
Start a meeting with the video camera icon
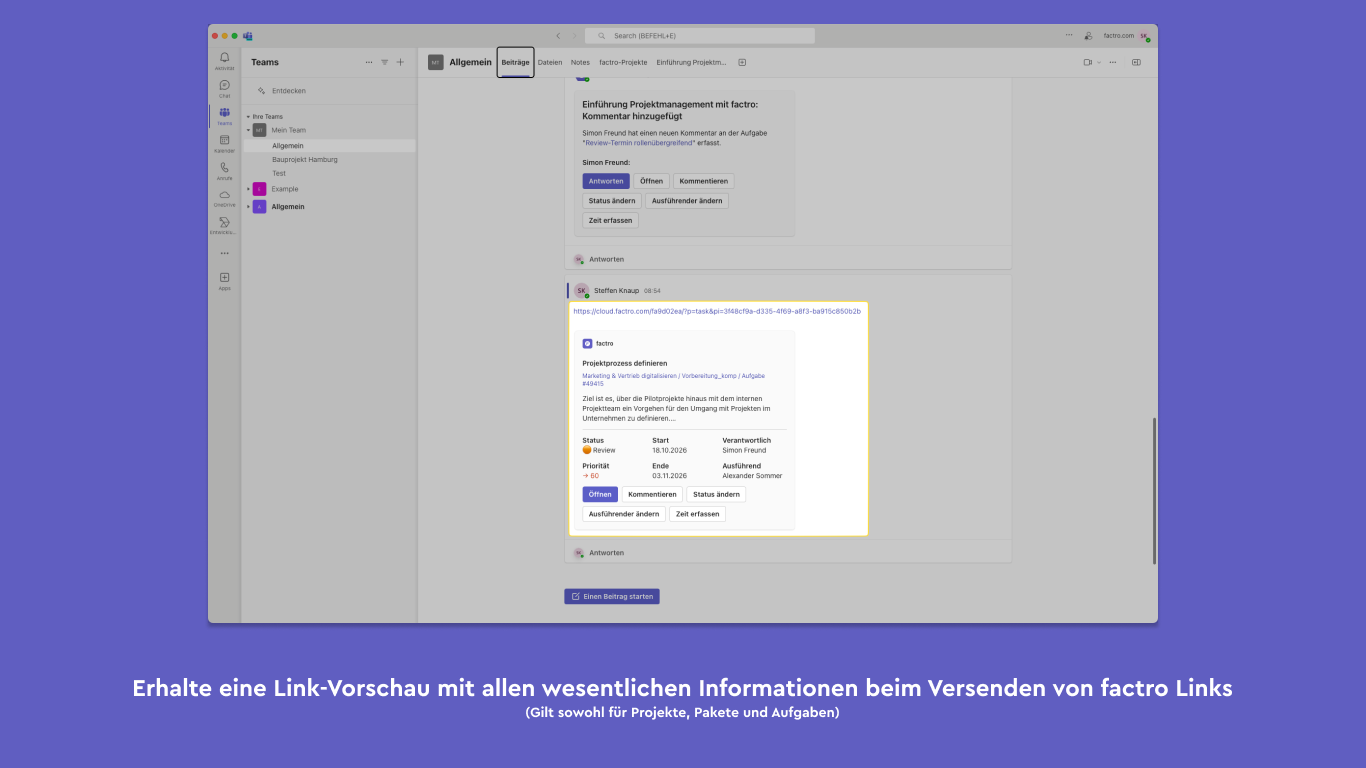click(x=1087, y=62)
